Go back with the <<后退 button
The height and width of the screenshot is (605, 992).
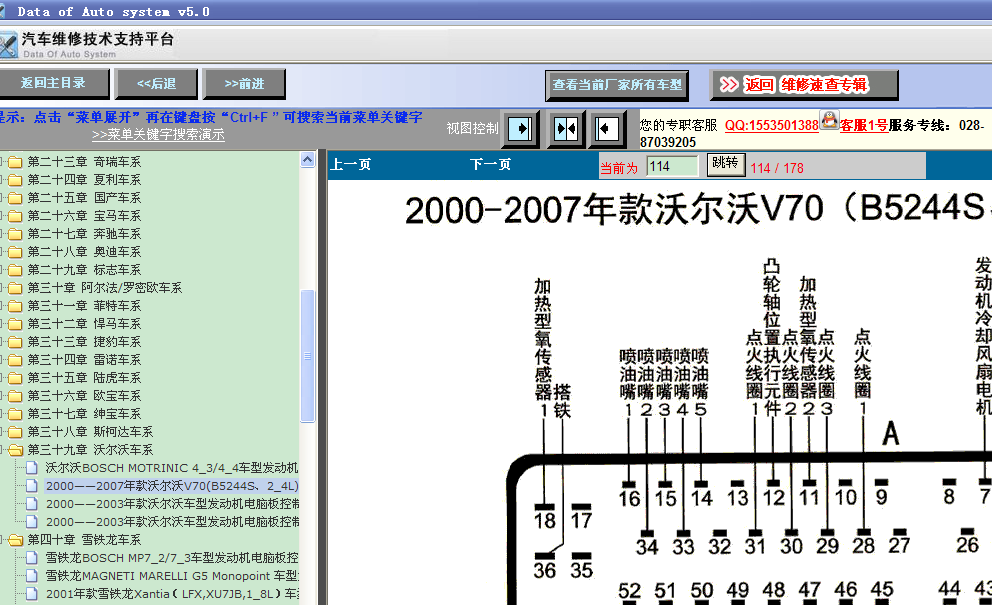[156, 84]
